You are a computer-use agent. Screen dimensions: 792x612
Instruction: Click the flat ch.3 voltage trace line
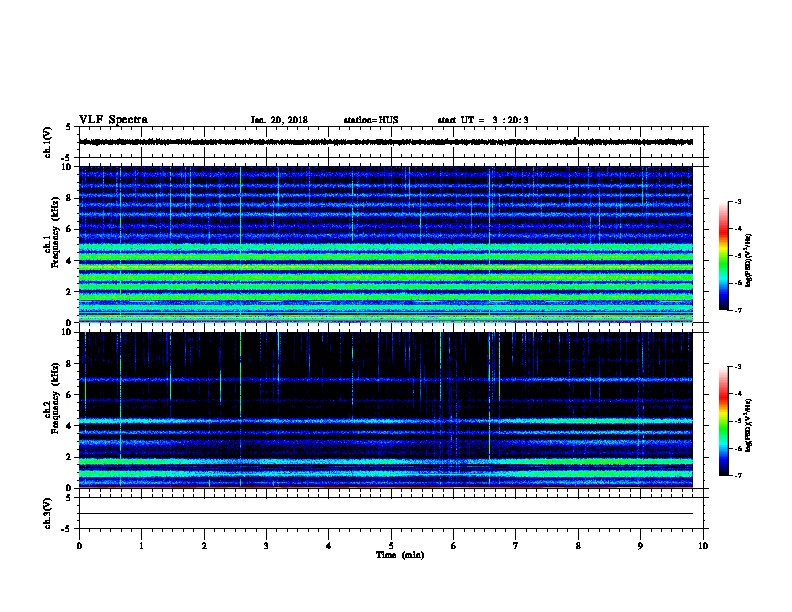click(386, 514)
